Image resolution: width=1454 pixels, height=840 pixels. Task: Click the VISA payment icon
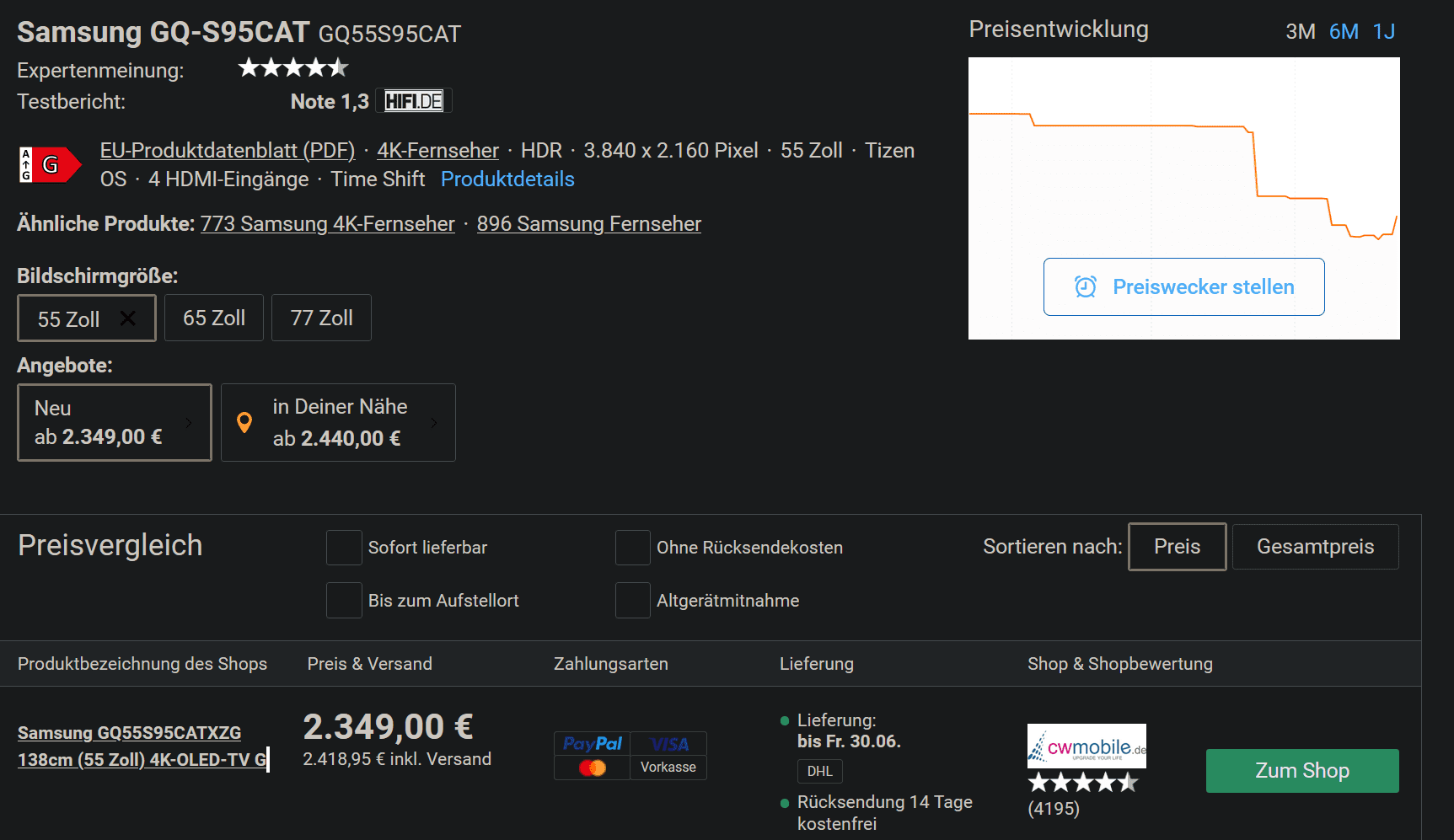click(x=668, y=744)
